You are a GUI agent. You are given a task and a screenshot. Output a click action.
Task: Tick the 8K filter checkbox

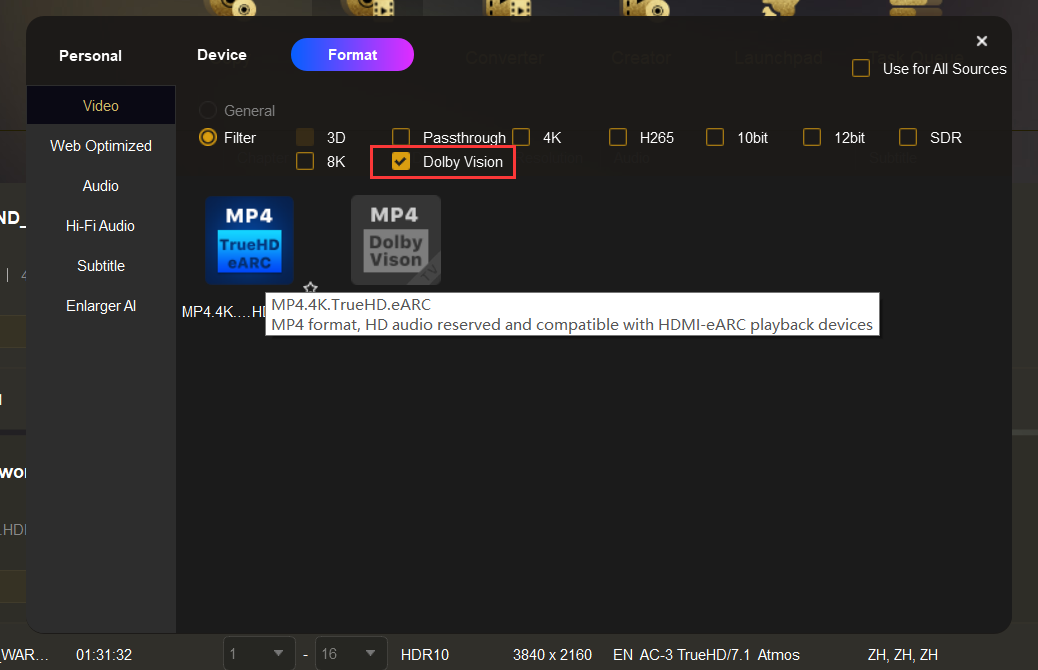[x=305, y=161]
